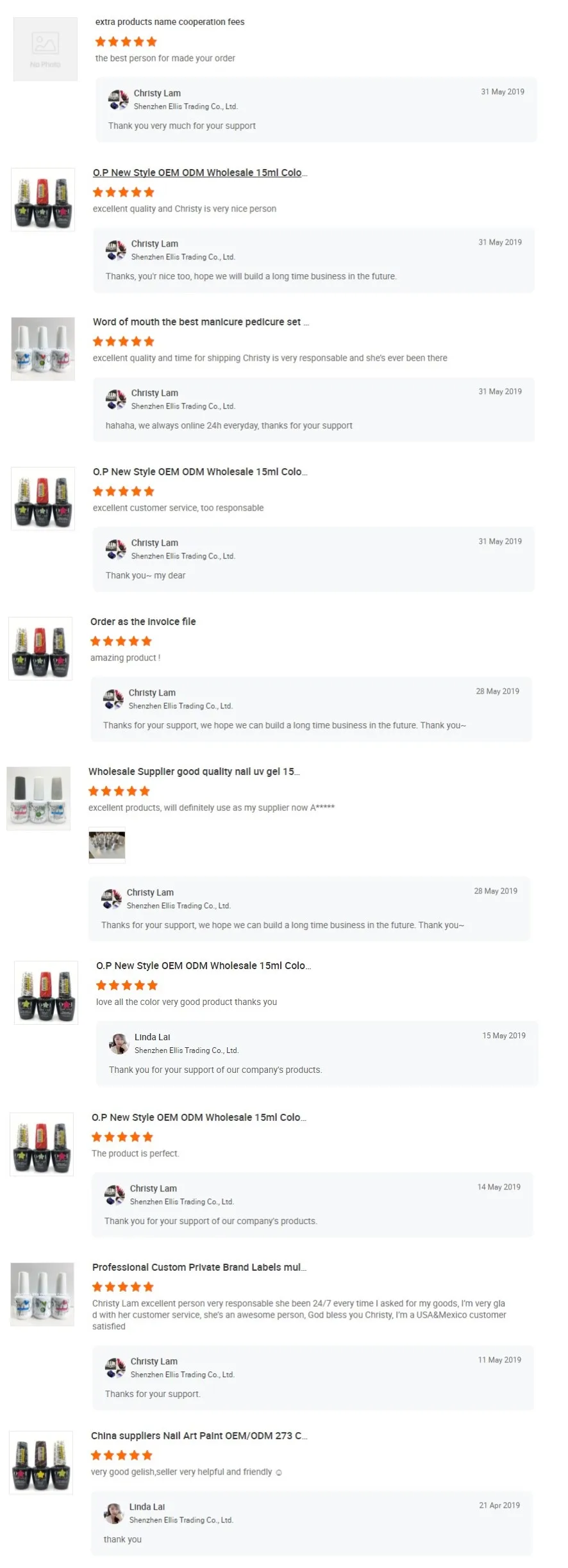Viewport: 568px width, 1568px height.
Task: Open 'China suppliers Nail Art Paint OEM/ODM' title
Action: 199,1435
